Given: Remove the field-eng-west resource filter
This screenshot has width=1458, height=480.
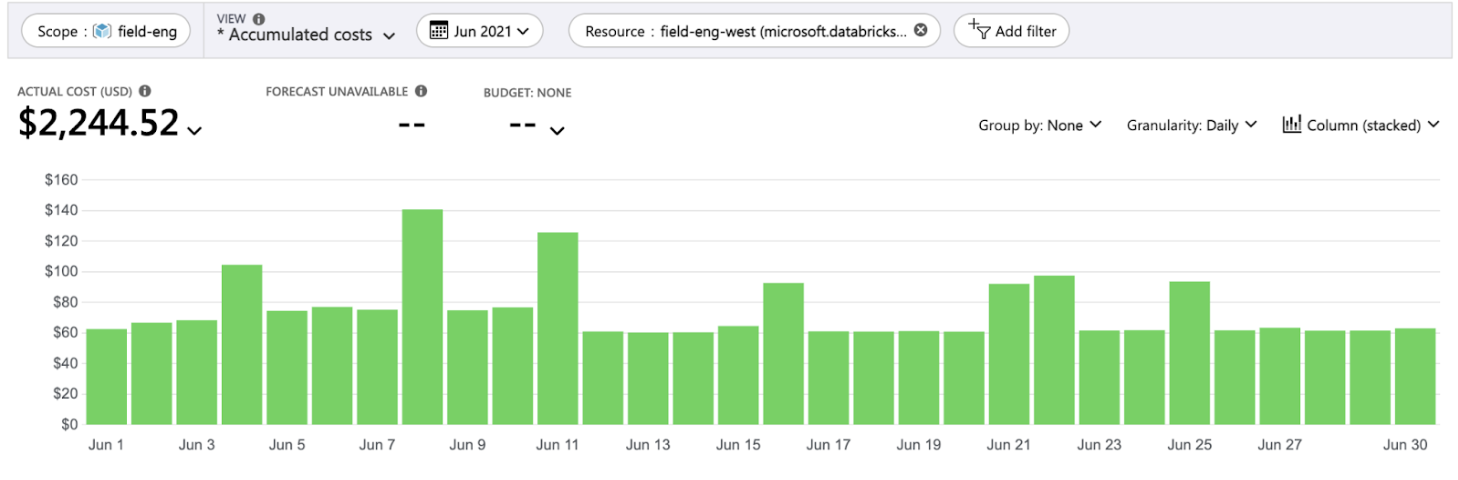Looking at the screenshot, I should tap(921, 30).
